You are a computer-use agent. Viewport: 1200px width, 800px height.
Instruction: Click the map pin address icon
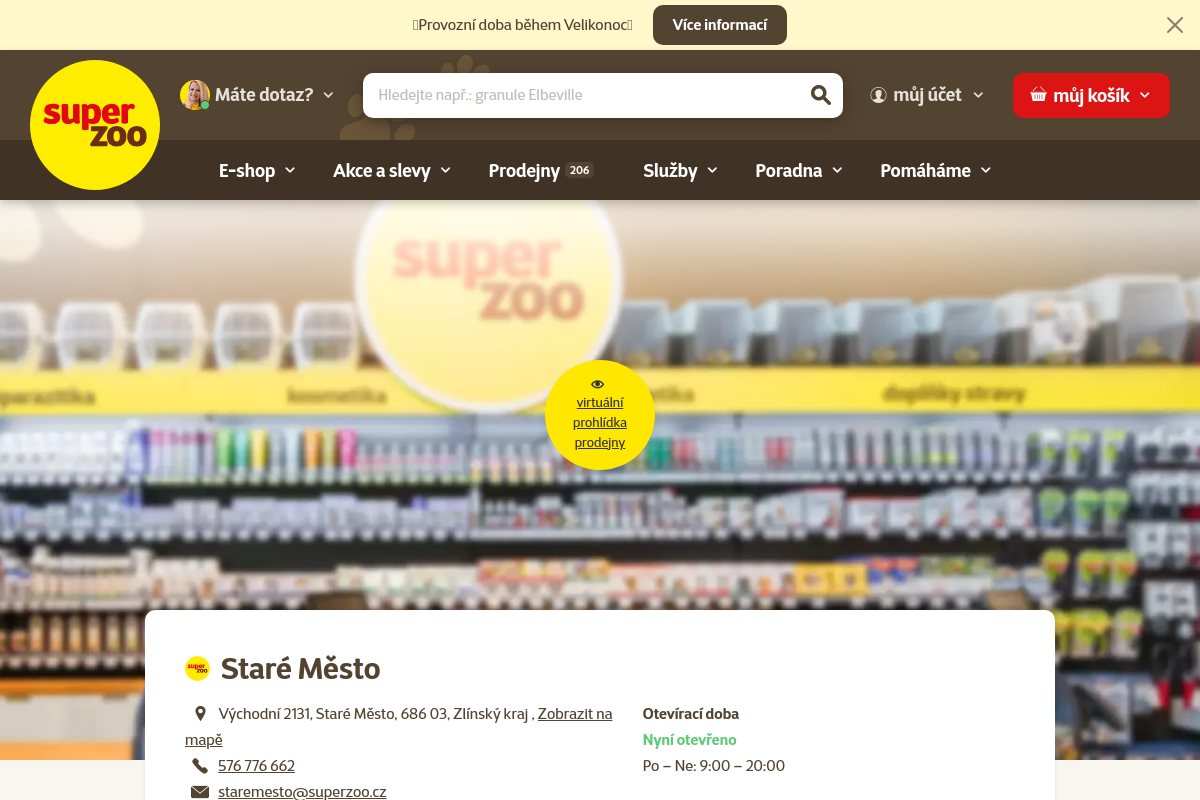click(x=200, y=714)
